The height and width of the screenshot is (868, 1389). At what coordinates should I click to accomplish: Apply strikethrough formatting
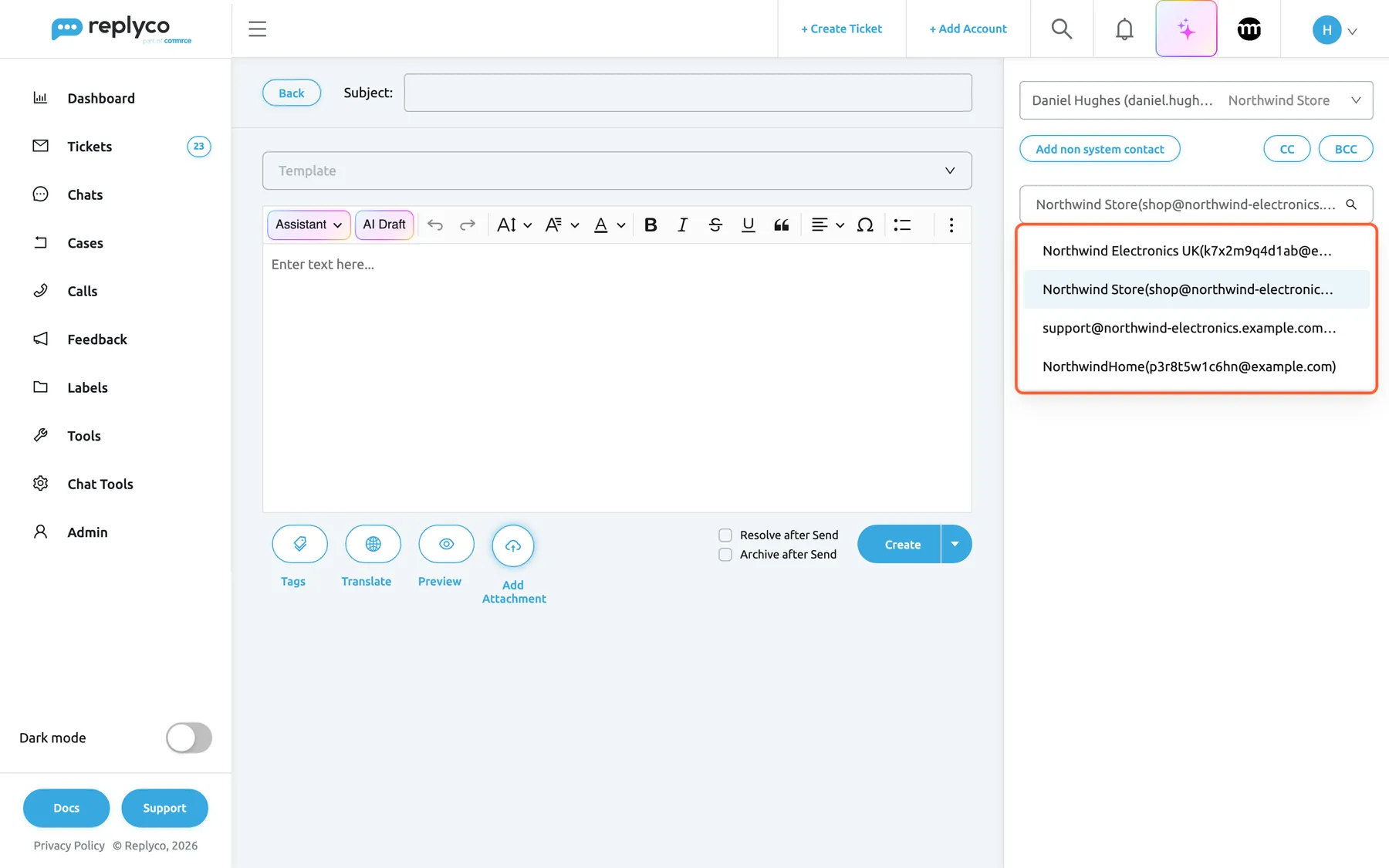[x=715, y=225]
